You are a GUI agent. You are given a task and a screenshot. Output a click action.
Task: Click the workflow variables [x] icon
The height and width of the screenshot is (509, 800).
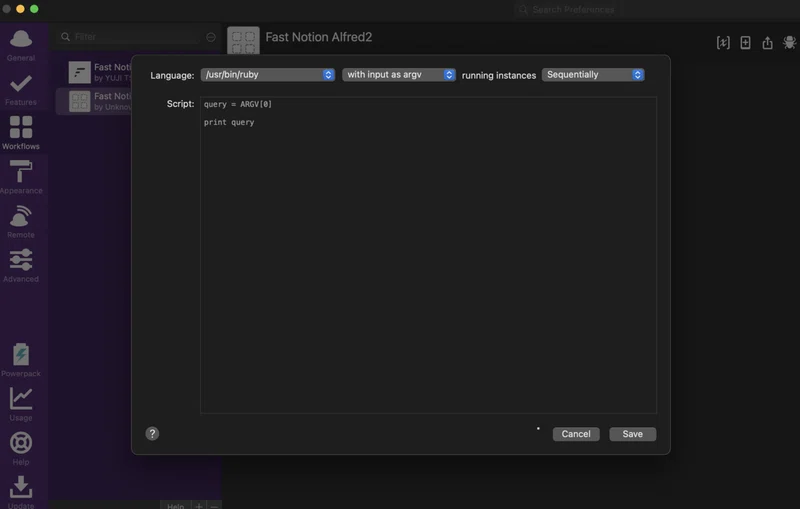723,43
